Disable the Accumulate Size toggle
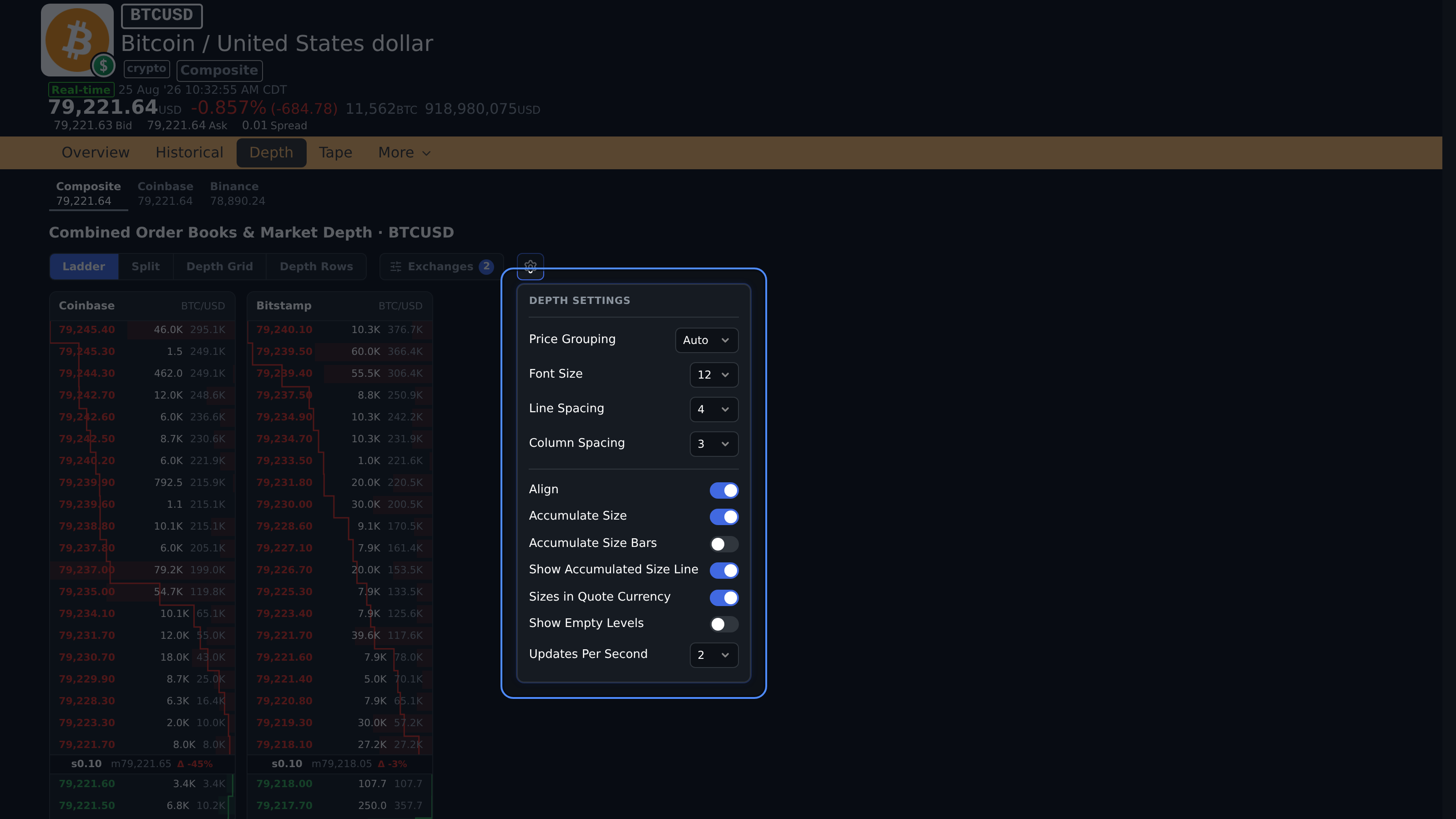 (724, 516)
